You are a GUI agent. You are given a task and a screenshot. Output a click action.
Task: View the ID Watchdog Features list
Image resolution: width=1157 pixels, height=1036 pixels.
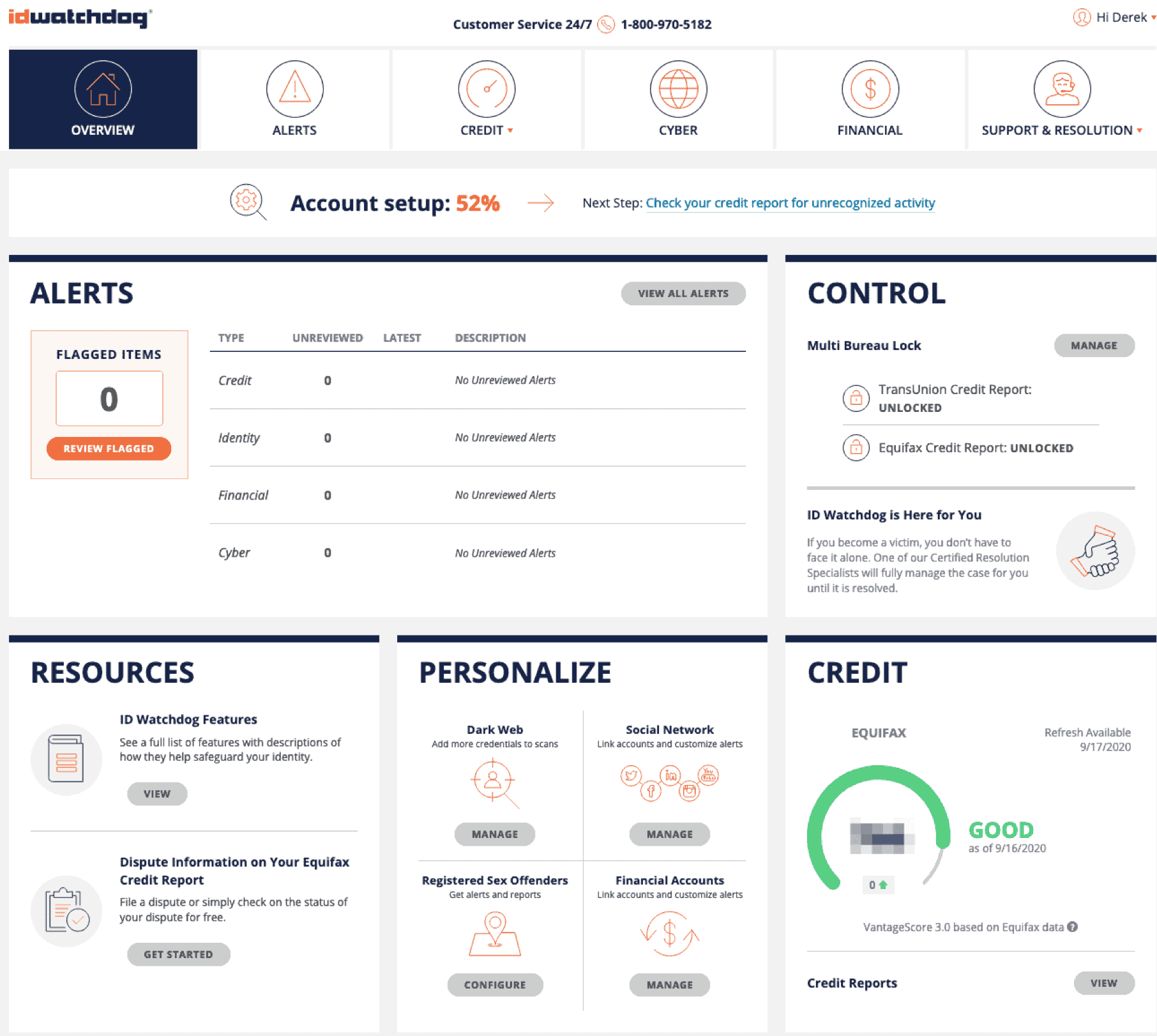pos(157,794)
